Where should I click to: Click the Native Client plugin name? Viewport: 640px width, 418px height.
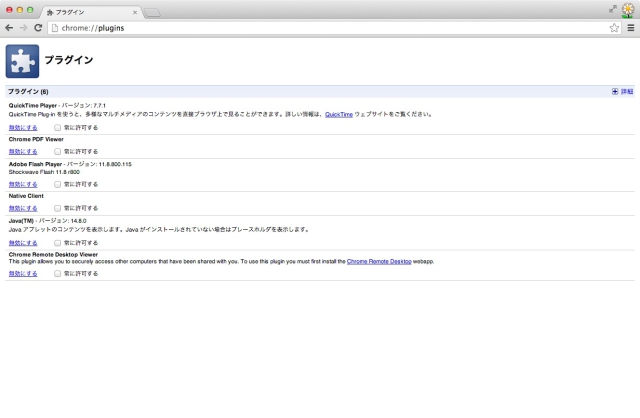click(26, 196)
